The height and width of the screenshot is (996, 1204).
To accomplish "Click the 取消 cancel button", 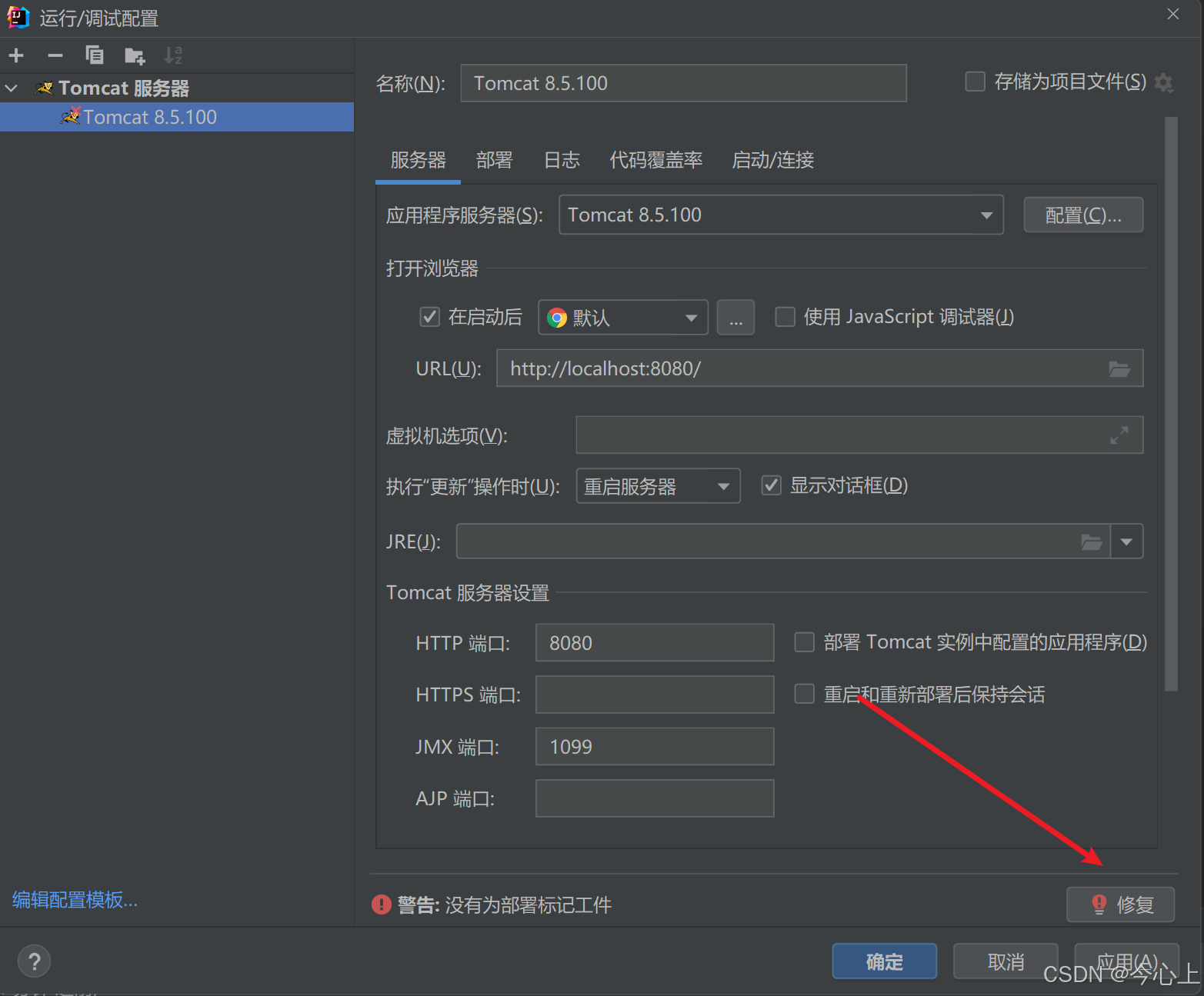I will point(1006,961).
